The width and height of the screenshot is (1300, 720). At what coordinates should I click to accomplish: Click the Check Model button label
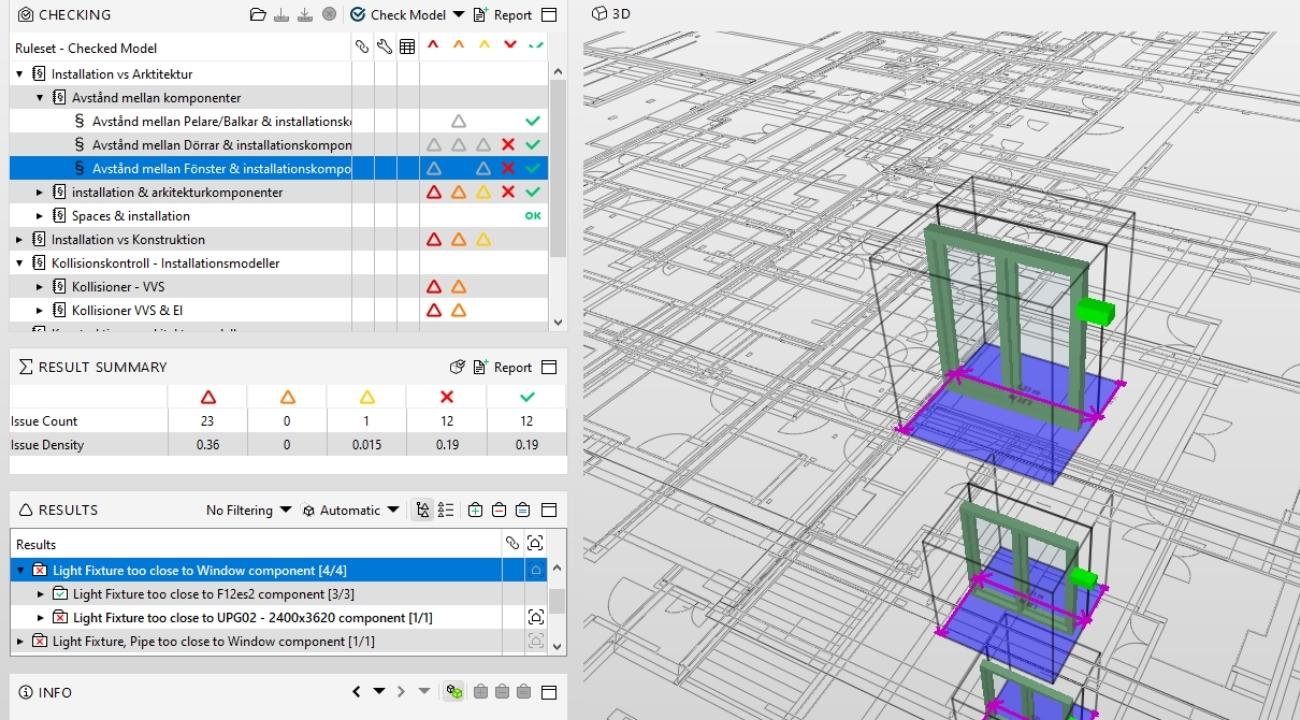pyautogui.click(x=408, y=15)
